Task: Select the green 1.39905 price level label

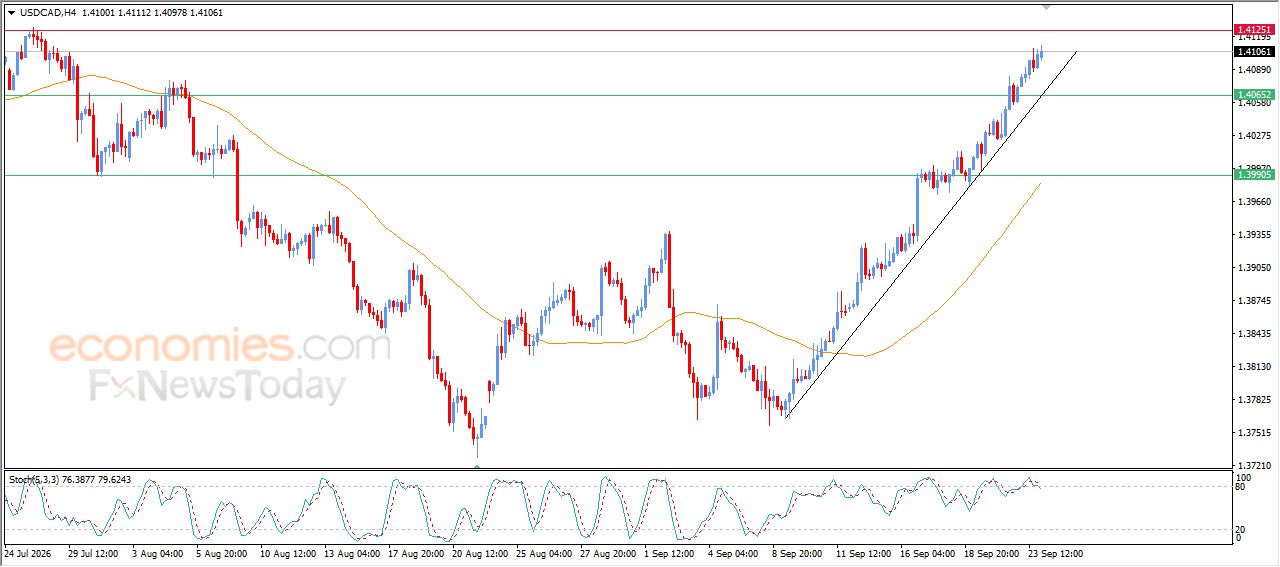Action: 1254,175
